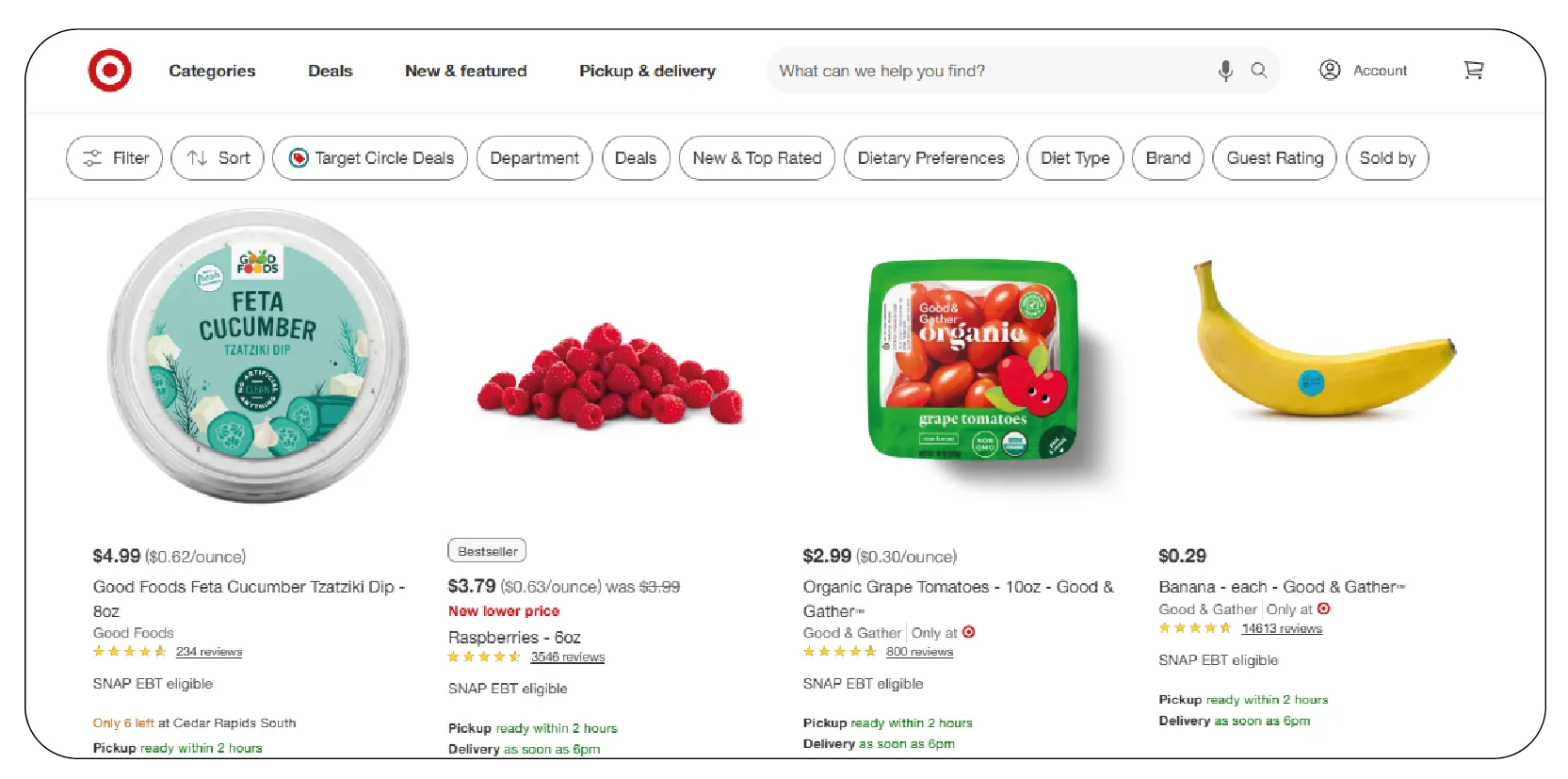The image size is (1568, 779).
Task: Click the Sort arrows button
Action: coord(218,158)
